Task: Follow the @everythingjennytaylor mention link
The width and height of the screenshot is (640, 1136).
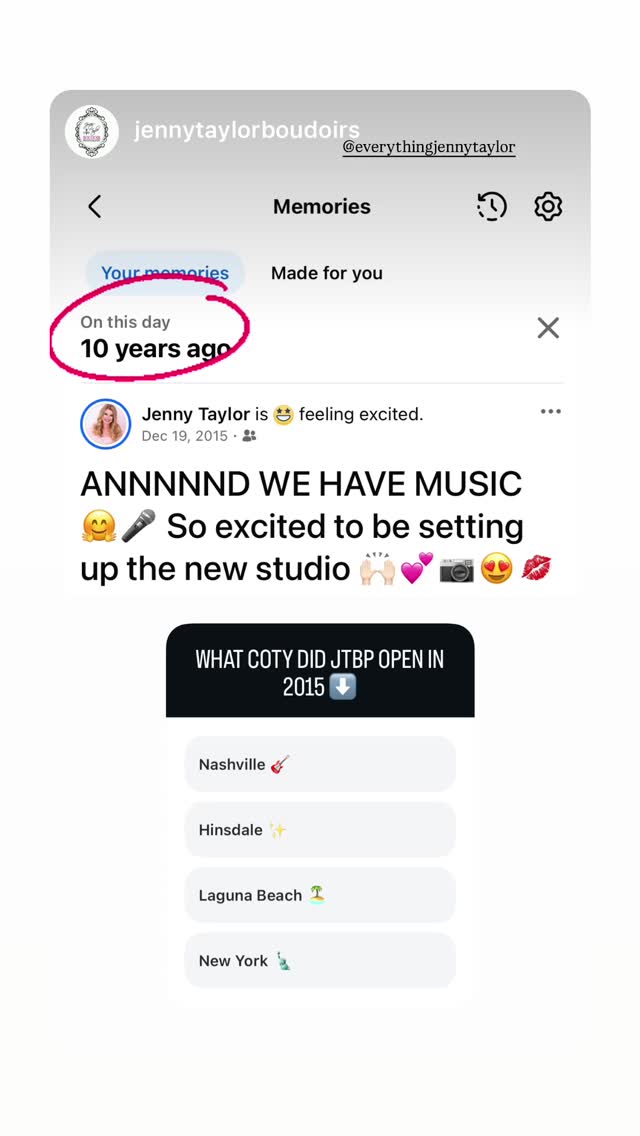Action: [428, 147]
